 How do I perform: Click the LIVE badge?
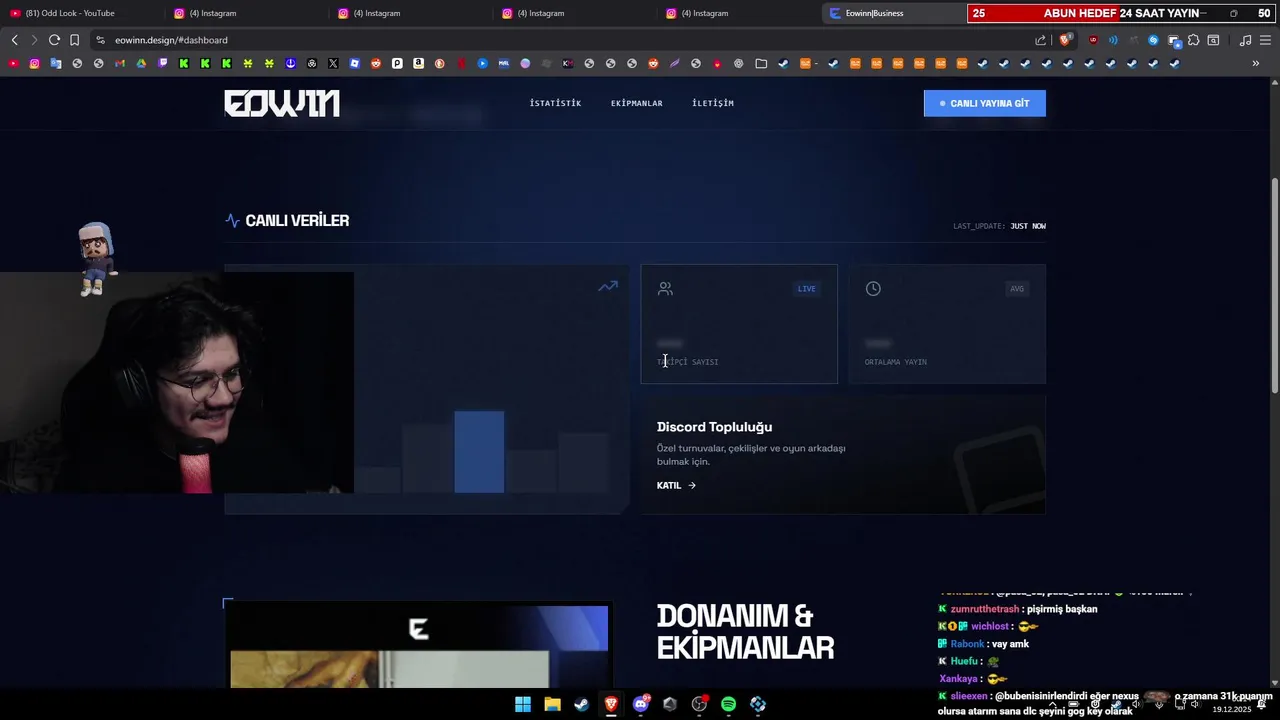coord(806,289)
